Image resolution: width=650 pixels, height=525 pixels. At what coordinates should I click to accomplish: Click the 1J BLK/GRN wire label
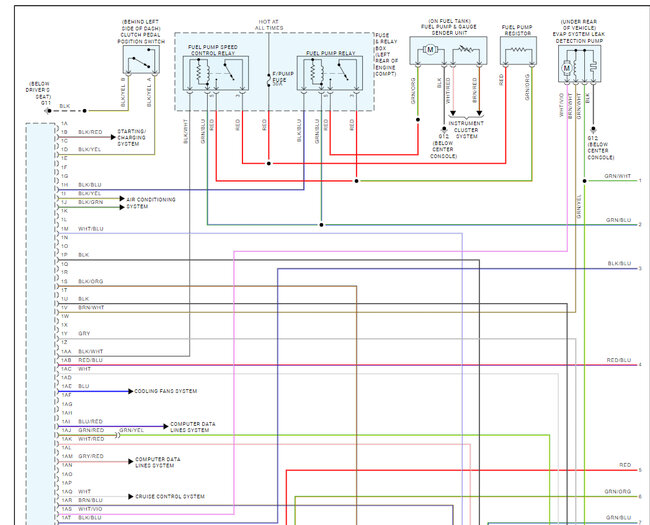coord(90,202)
